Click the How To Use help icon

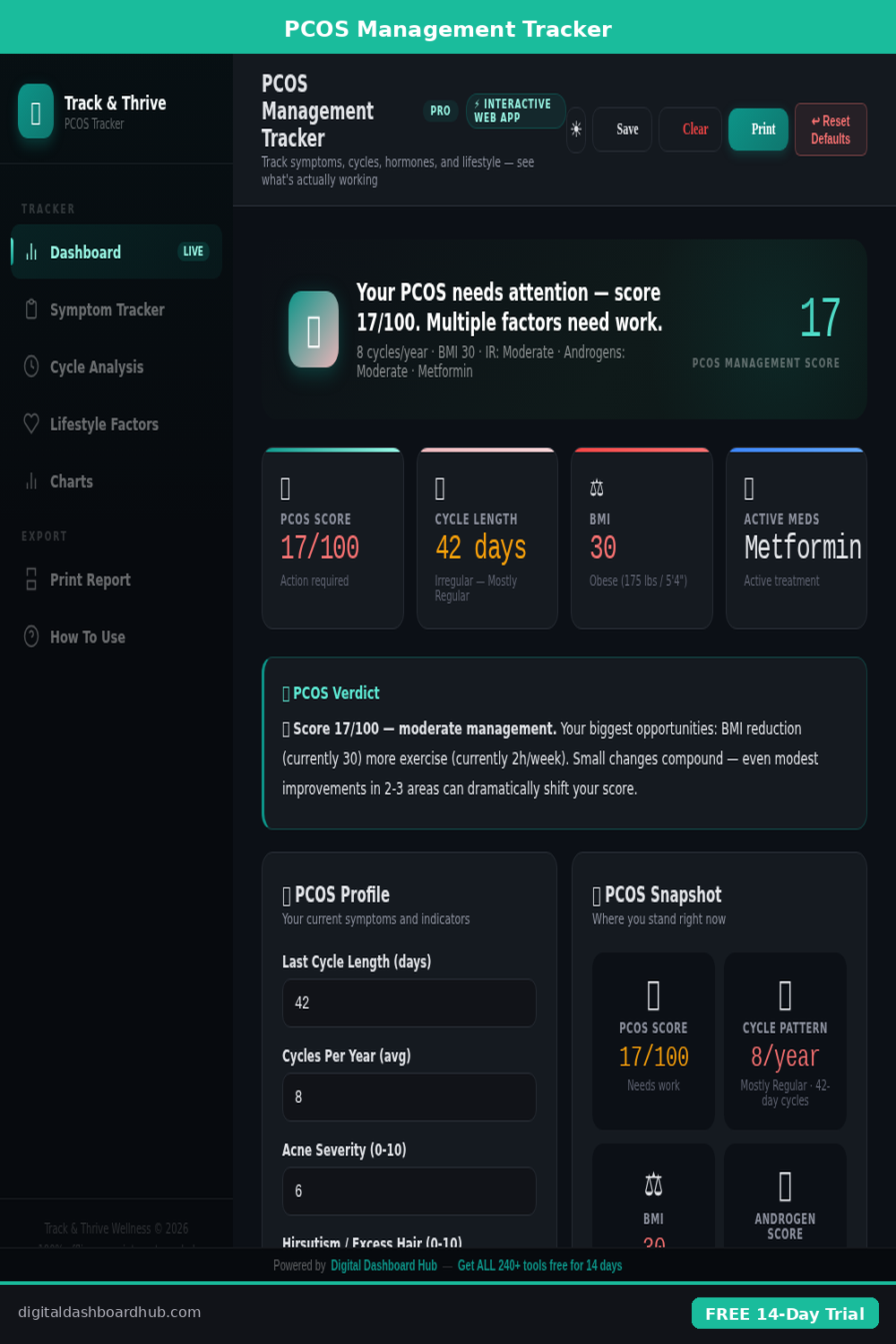(31, 637)
